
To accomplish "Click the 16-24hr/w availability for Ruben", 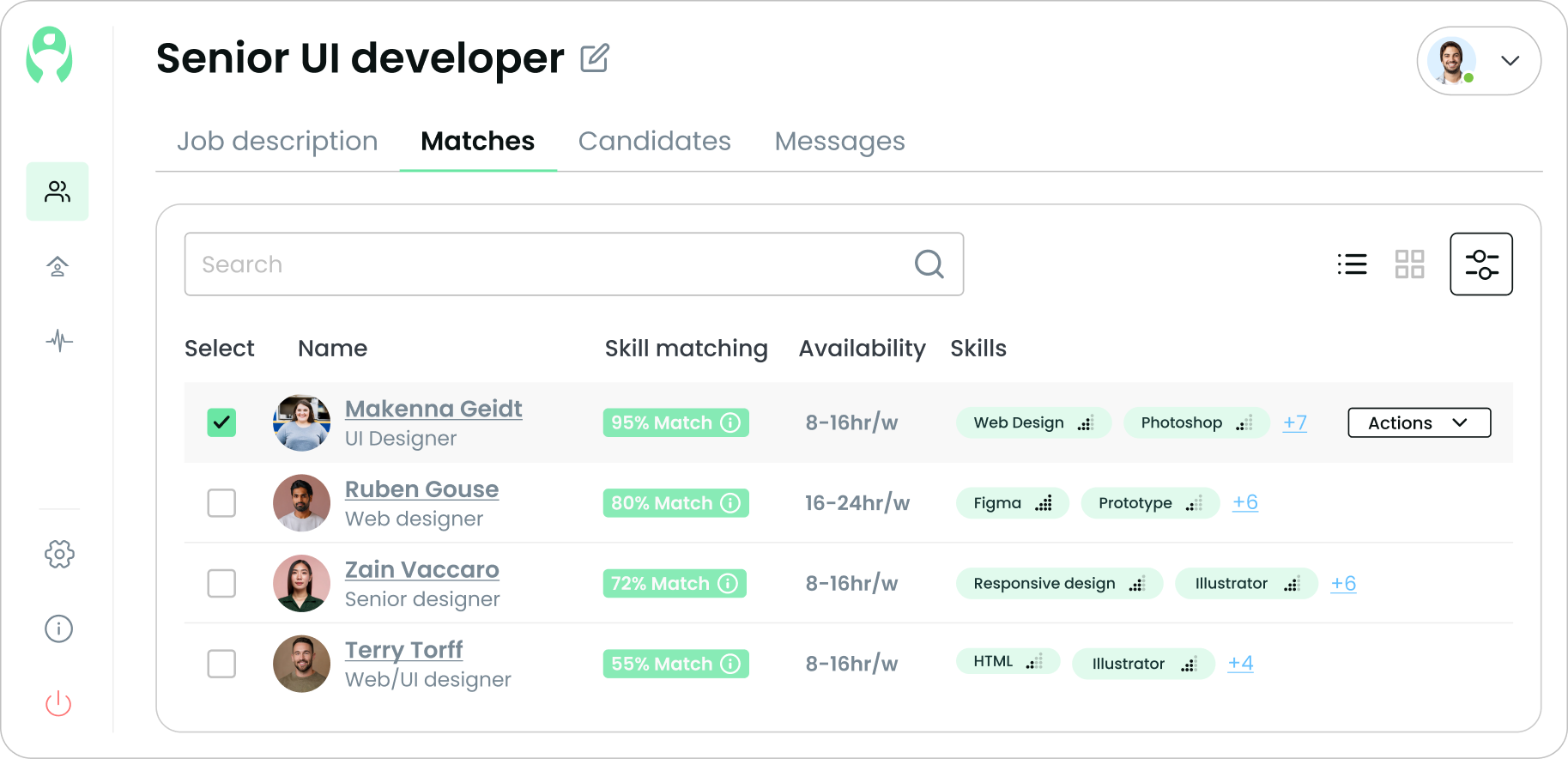I will pos(857,503).
